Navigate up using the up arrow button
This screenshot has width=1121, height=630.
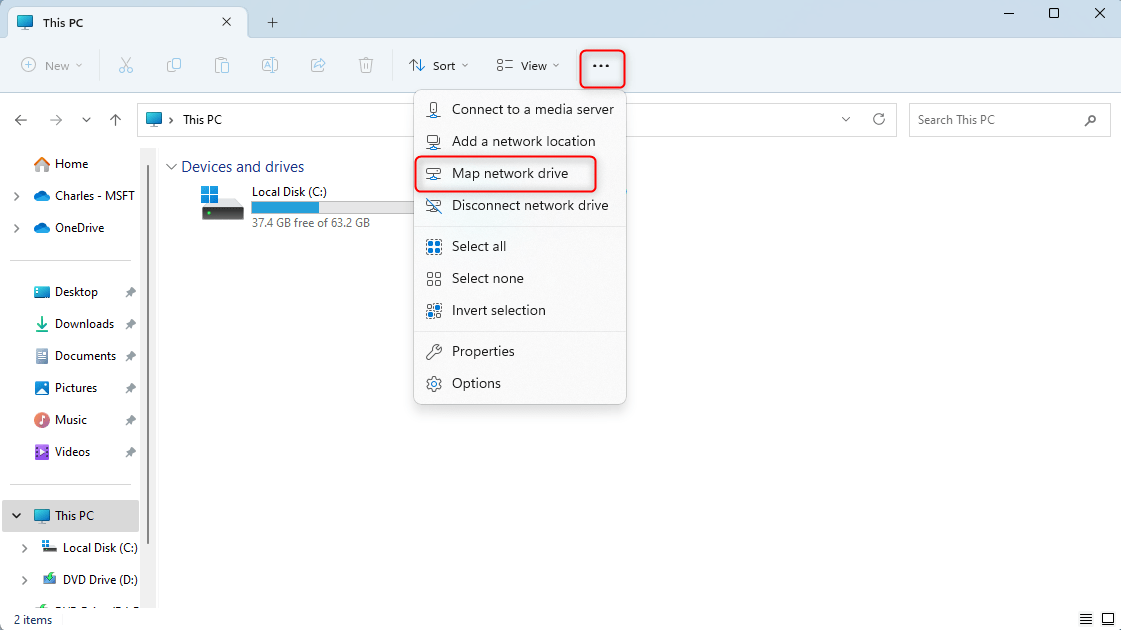pyautogui.click(x=115, y=119)
